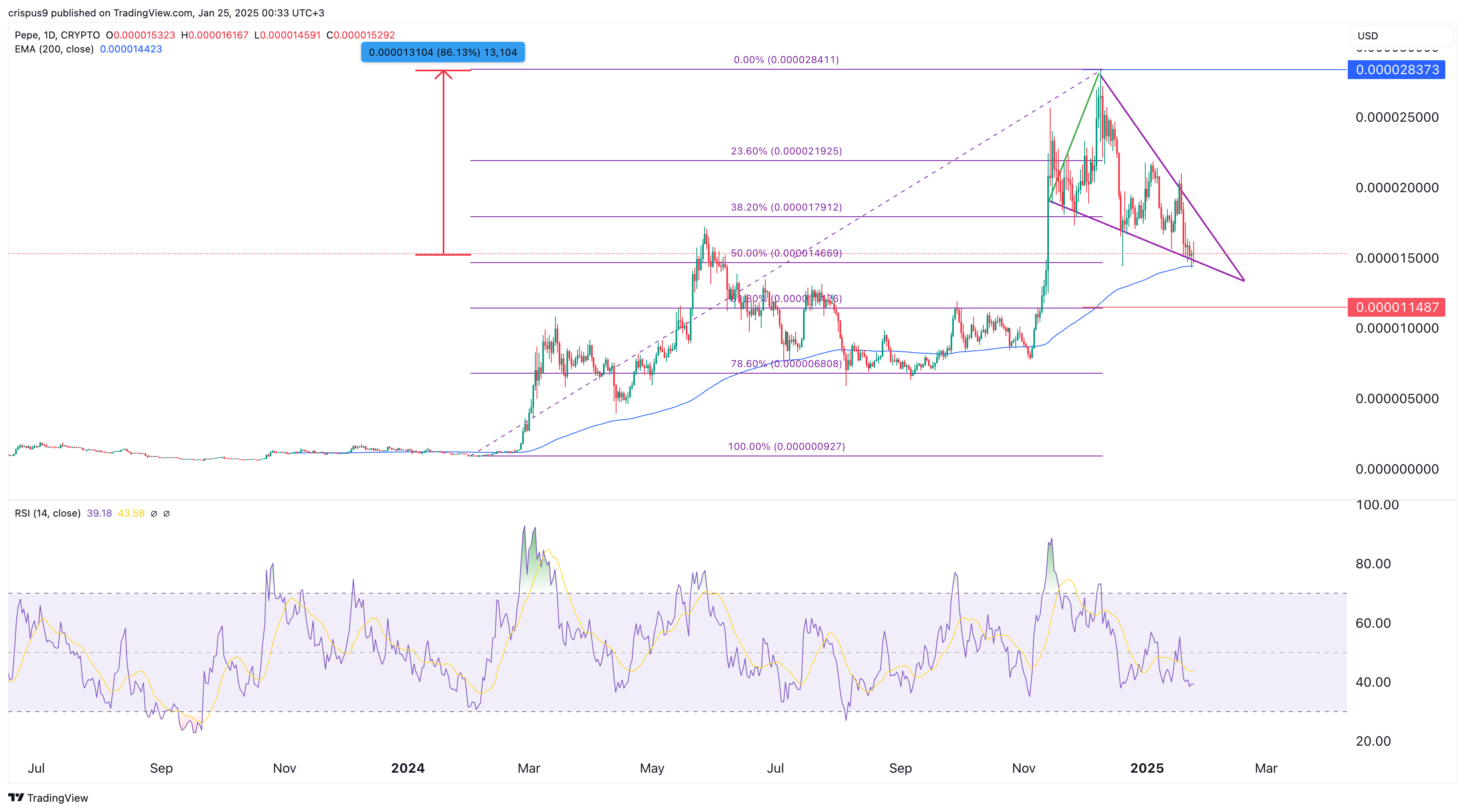Click the RSI 80.00 axis label

coord(1373,564)
